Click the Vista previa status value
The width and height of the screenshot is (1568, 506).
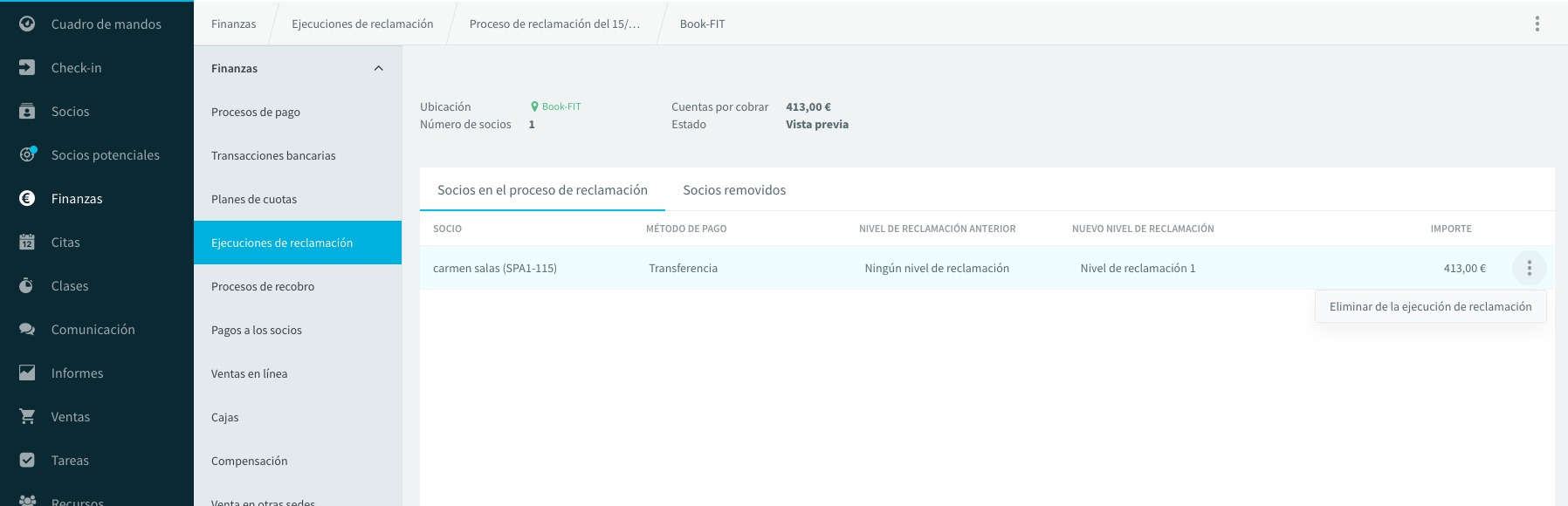pos(817,124)
